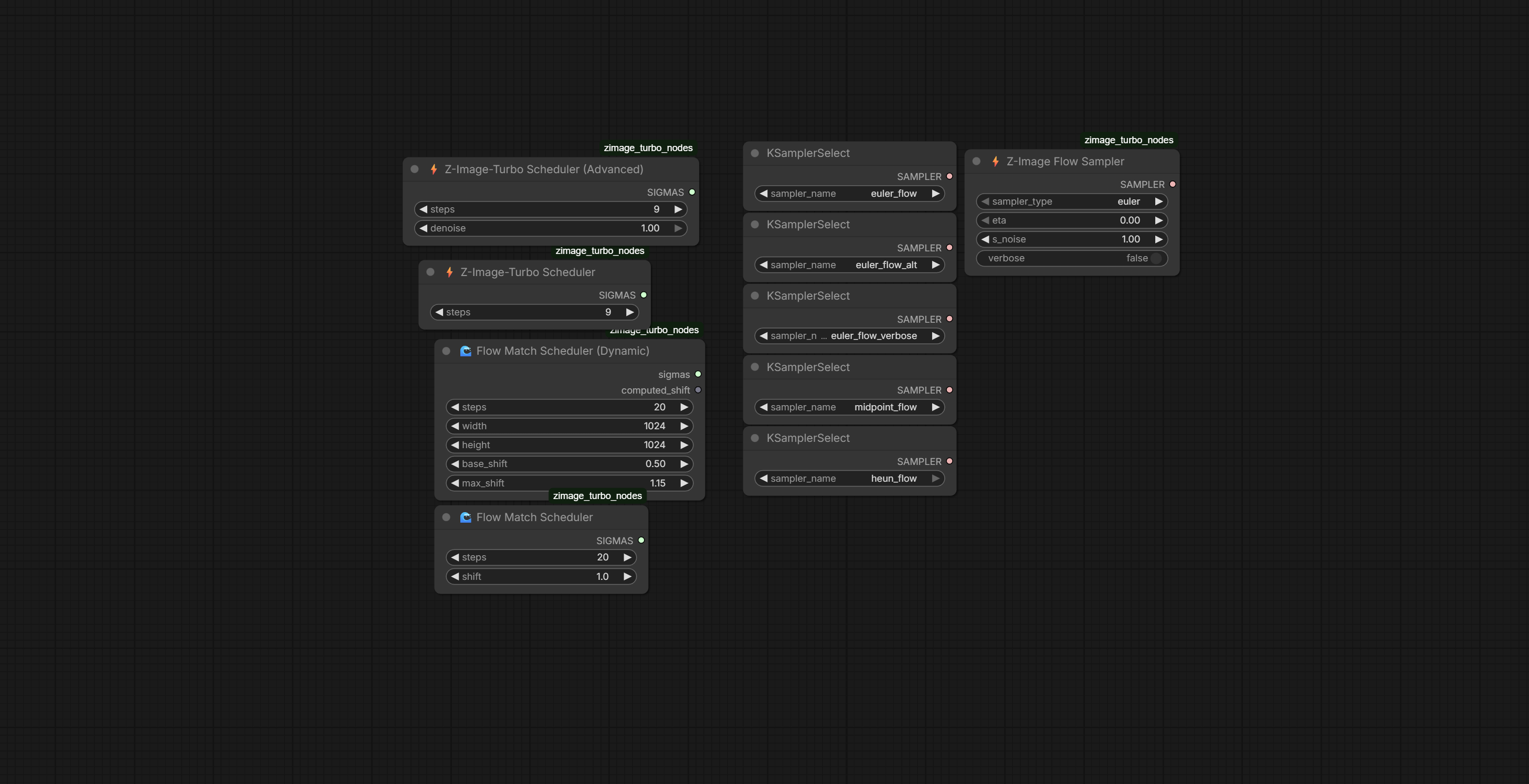
Task: Collapse Flow Match Scheduler (Dynamic) via its title dot
Action: coord(446,352)
